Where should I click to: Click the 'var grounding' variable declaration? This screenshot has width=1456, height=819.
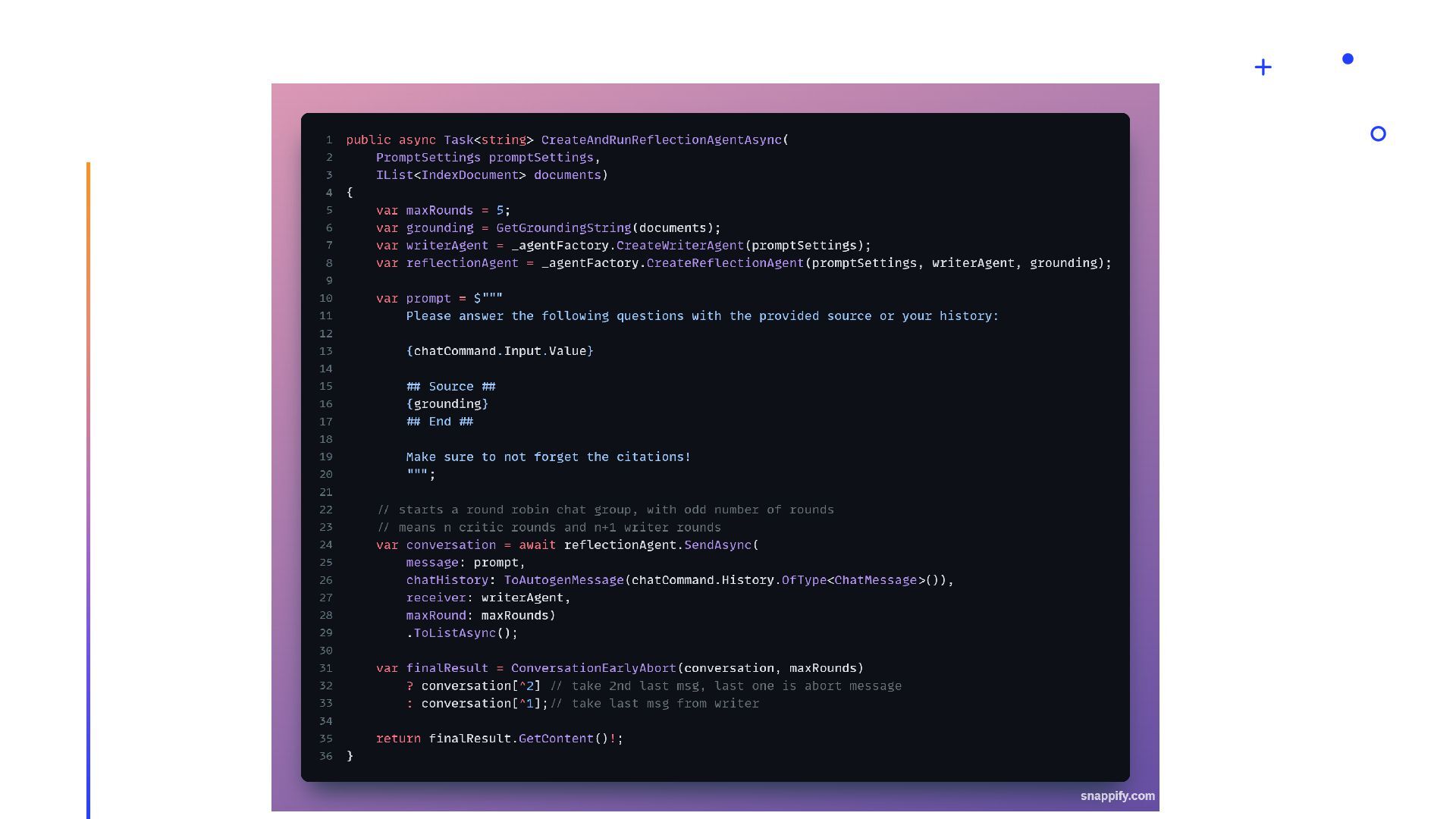point(425,227)
